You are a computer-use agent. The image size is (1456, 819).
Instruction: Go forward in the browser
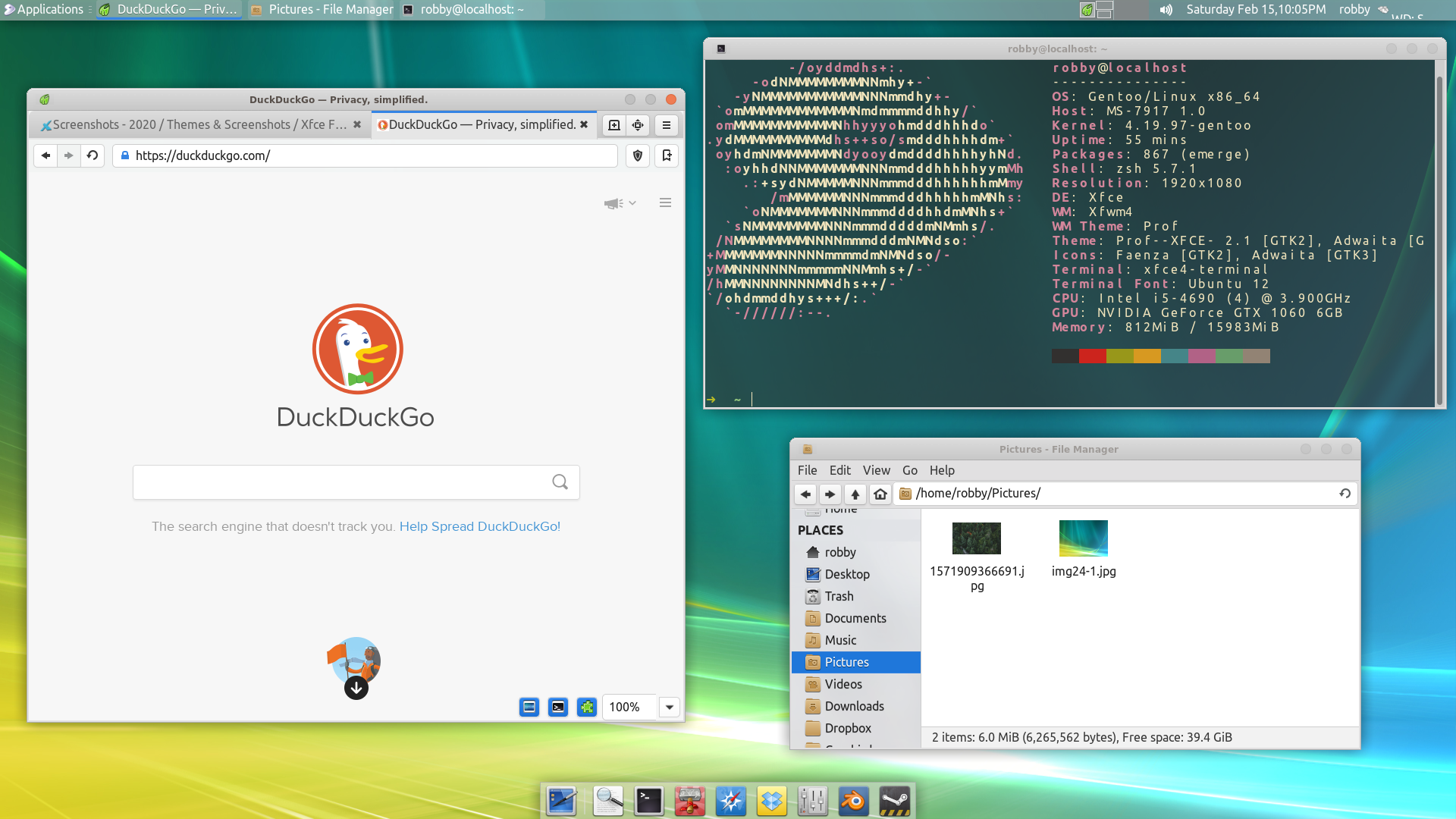click(69, 155)
